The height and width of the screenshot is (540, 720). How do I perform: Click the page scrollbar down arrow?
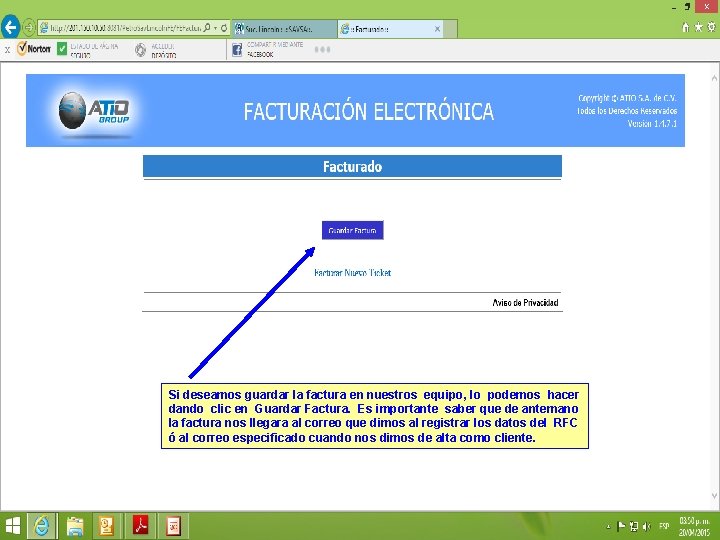714,496
